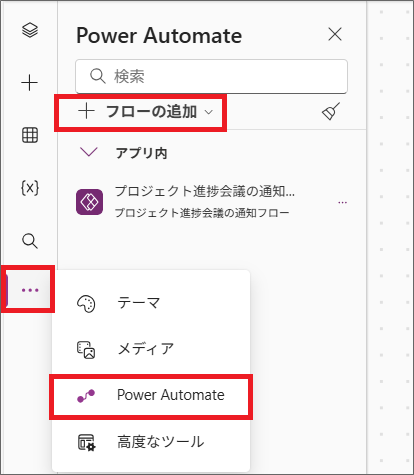Open the Variables {x} icon
Viewport: 414px width, 475px height.
(x=30, y=188)
